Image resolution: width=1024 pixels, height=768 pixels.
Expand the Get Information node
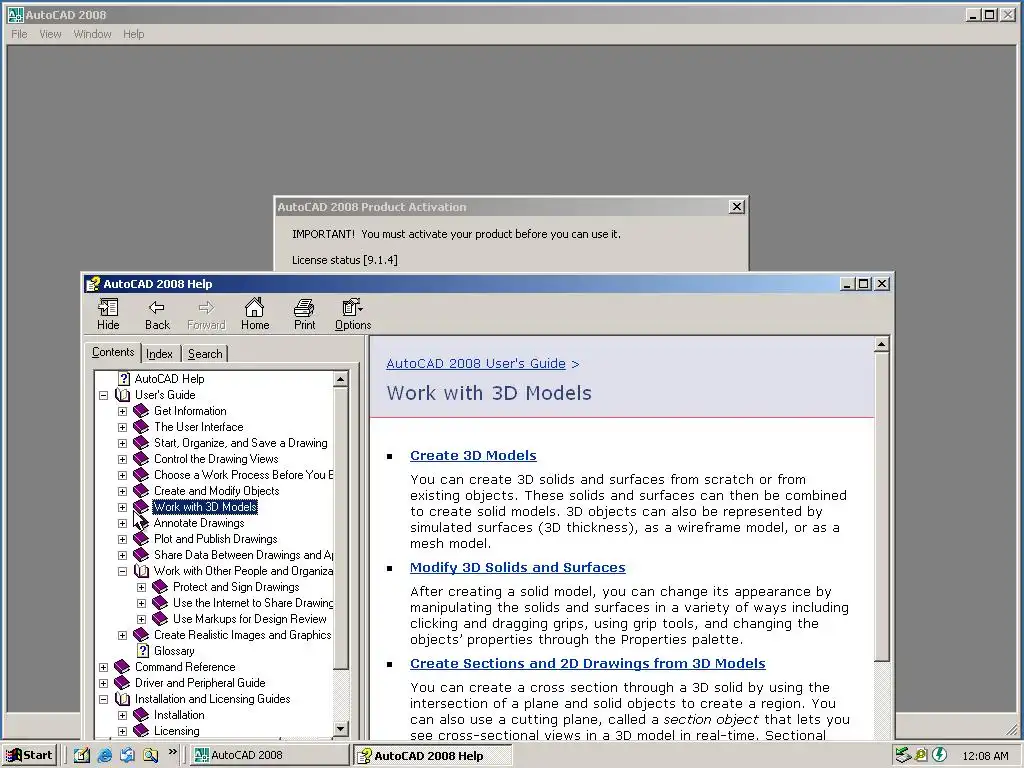[122, 411]
